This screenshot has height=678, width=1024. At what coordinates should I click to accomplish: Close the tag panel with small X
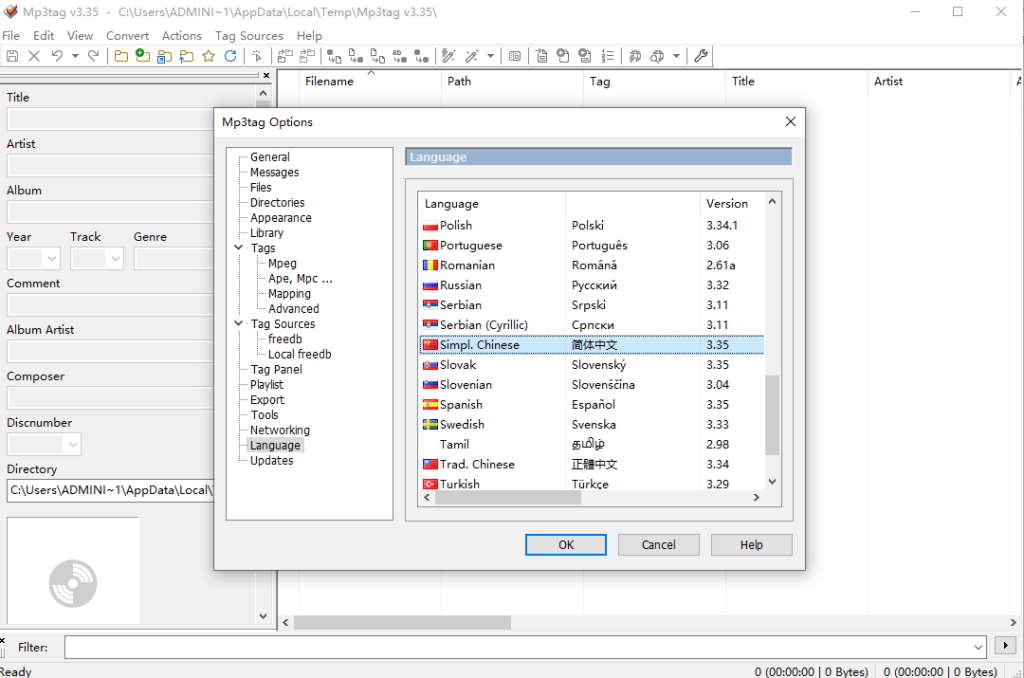266,76
